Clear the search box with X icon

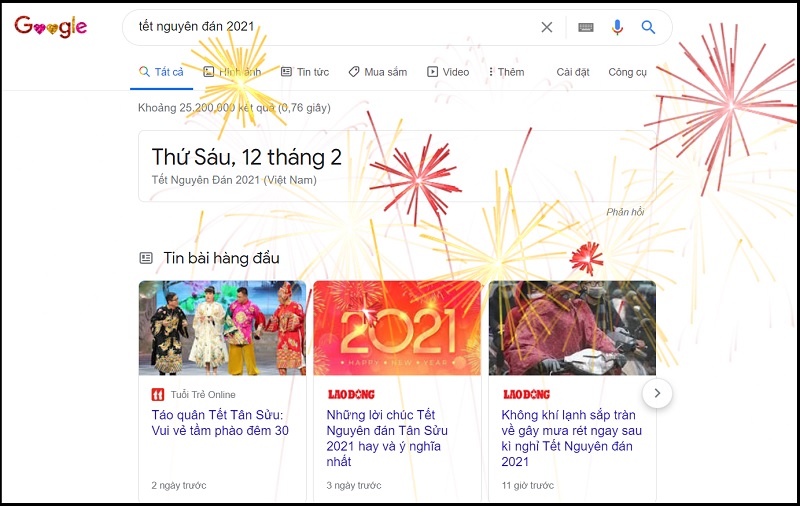coord(546,27)
